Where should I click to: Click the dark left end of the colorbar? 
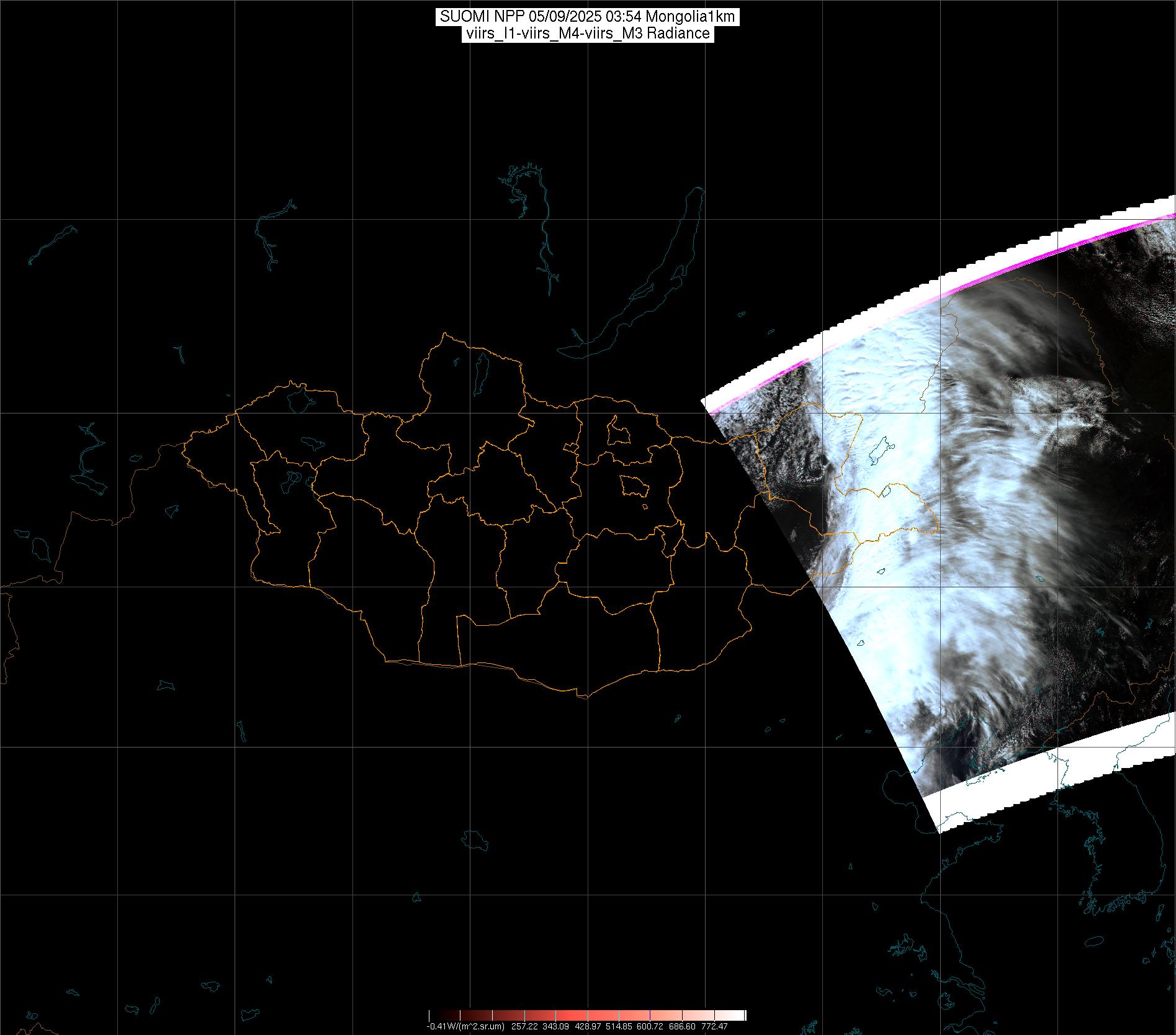[x=434, y=1016]
